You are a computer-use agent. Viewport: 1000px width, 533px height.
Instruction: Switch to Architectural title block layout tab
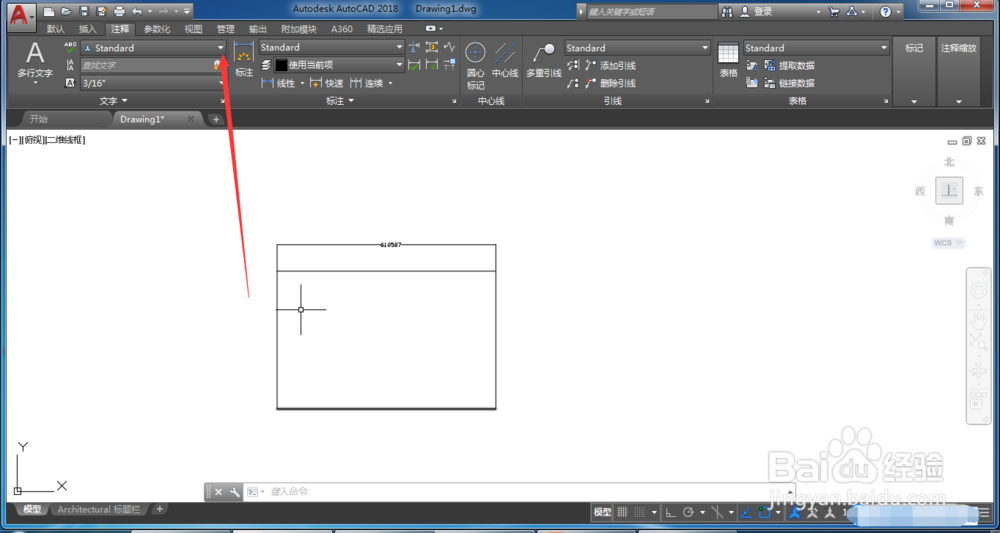[98, 509]
